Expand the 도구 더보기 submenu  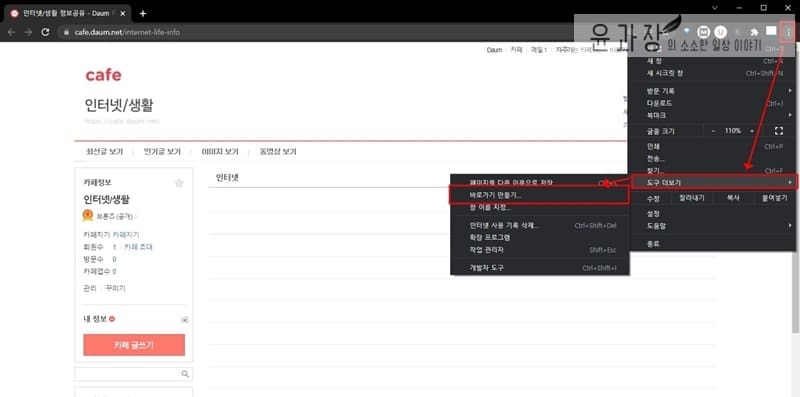[x=713, y=182]
